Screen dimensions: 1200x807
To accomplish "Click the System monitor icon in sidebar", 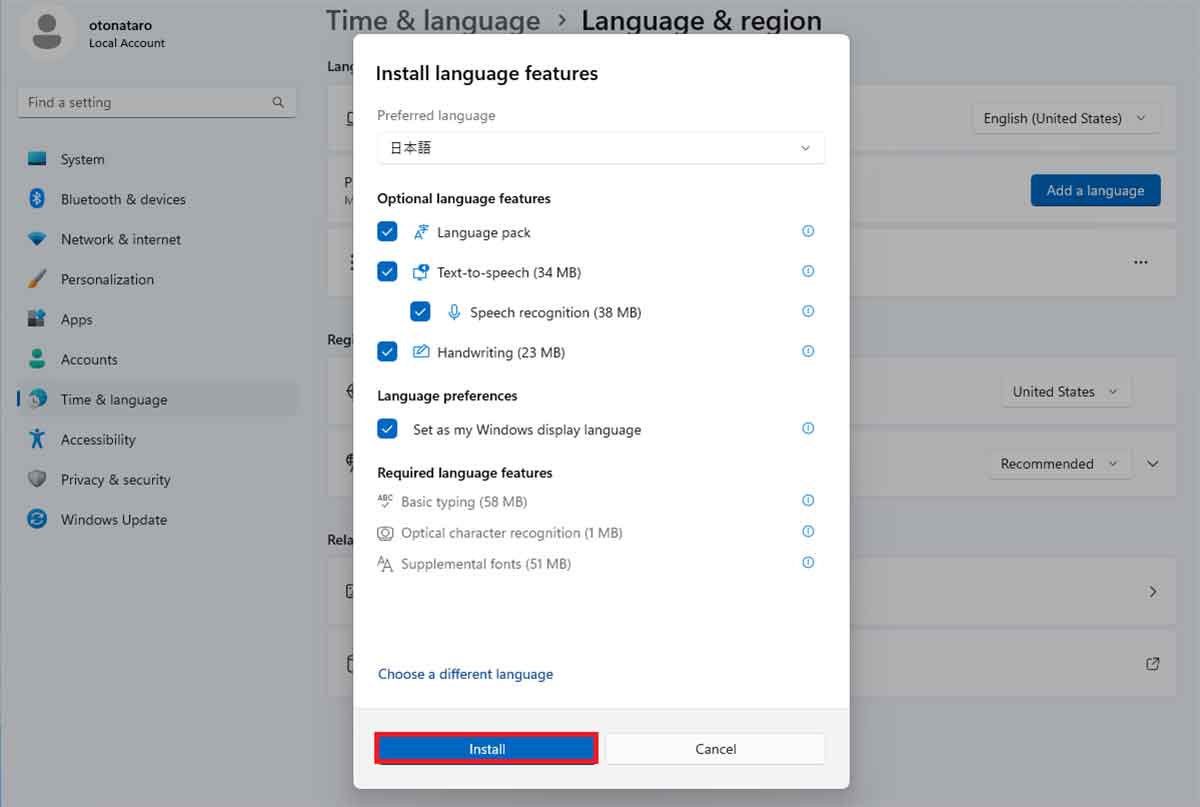I will pyautogui.click(x=38, y=159).
